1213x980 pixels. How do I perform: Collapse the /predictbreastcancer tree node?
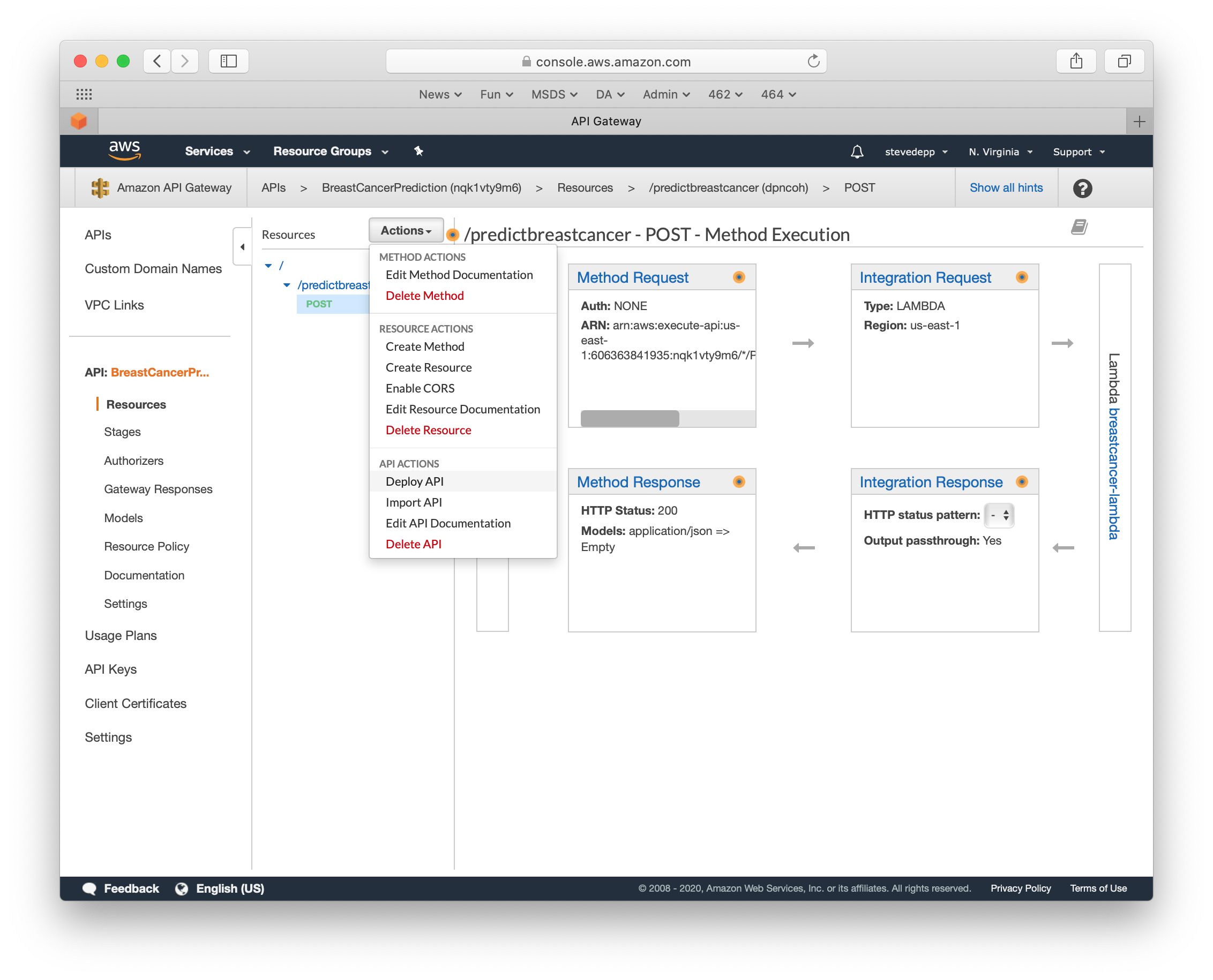287,285
